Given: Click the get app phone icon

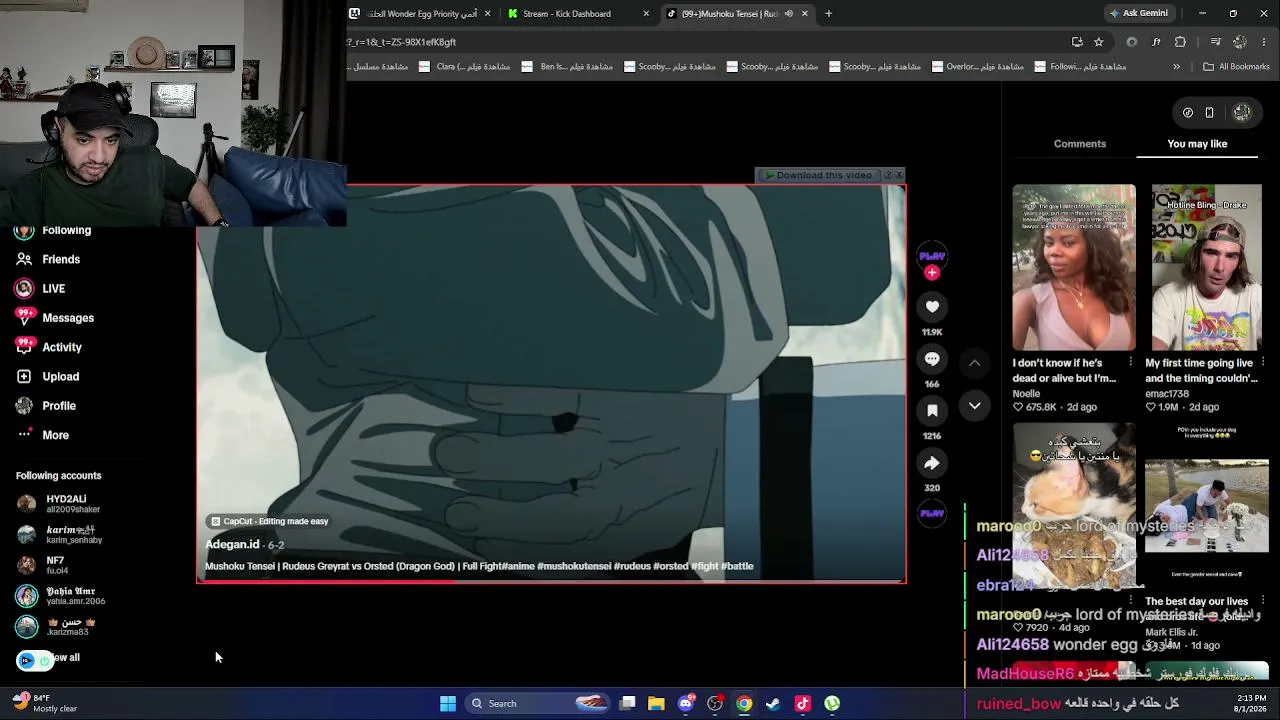Looking at the screenshot, I should (x=1209, y=113).
